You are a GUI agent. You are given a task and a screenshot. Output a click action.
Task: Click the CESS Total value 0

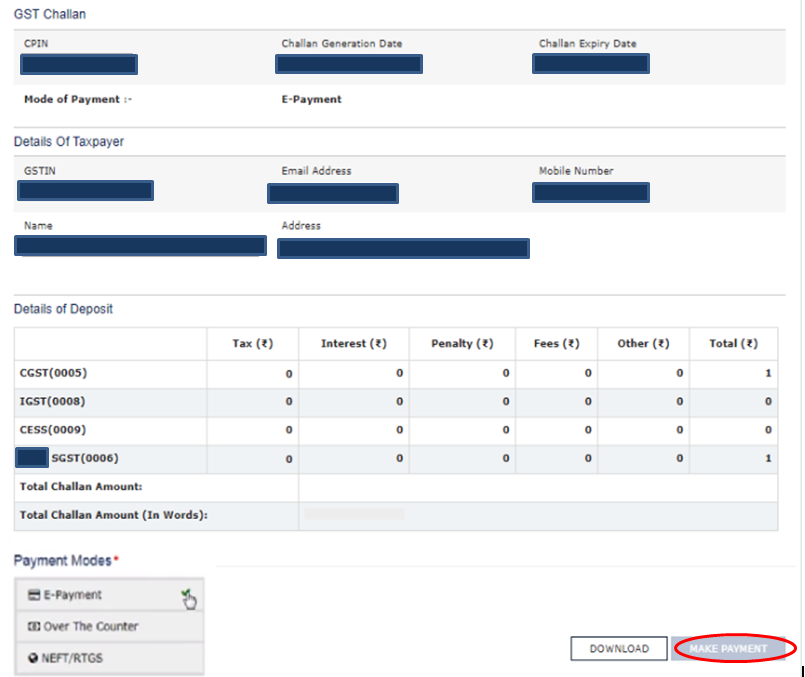click(768, 430)
